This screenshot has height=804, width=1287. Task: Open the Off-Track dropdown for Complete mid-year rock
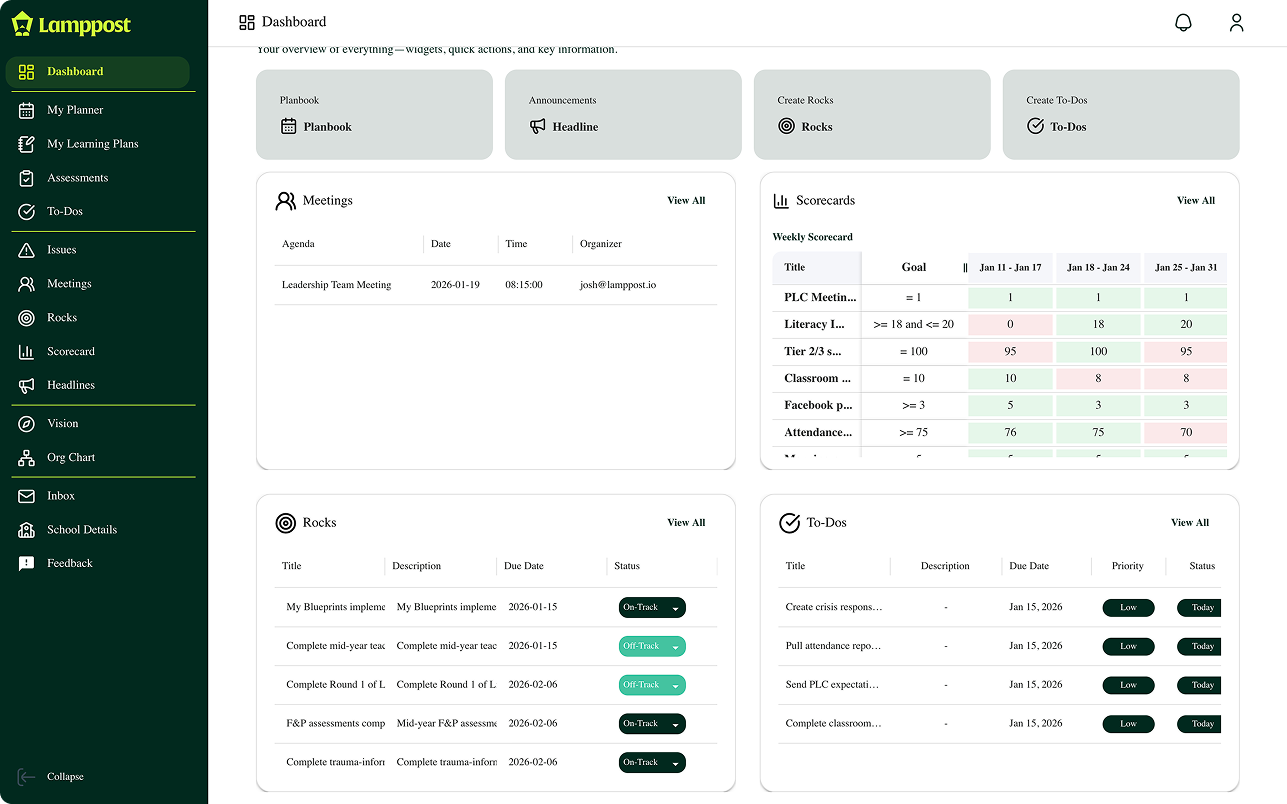(652, 646)
